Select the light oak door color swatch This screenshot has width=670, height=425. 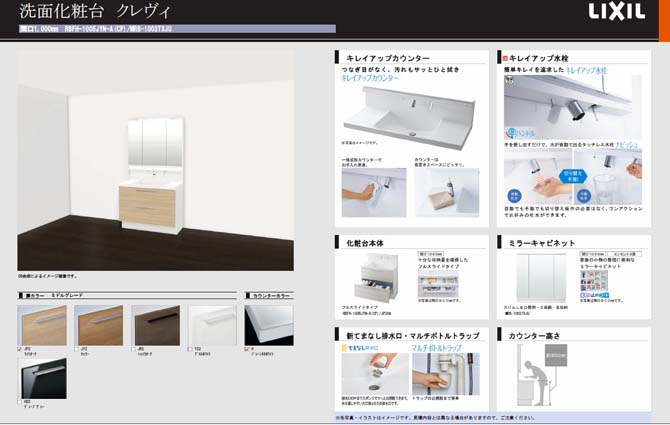(x=42, y=325)
